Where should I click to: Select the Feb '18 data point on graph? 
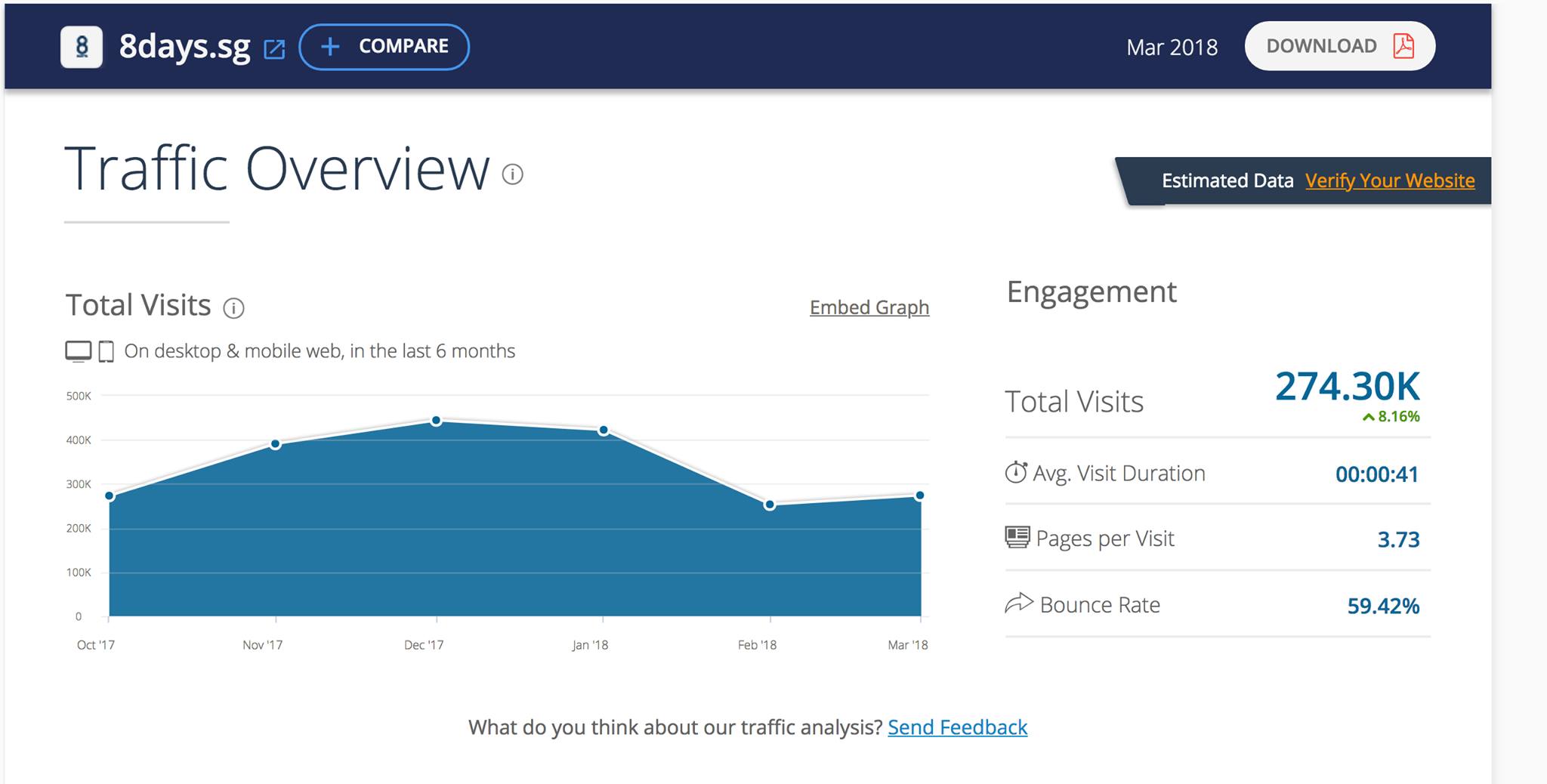point(770,505)
